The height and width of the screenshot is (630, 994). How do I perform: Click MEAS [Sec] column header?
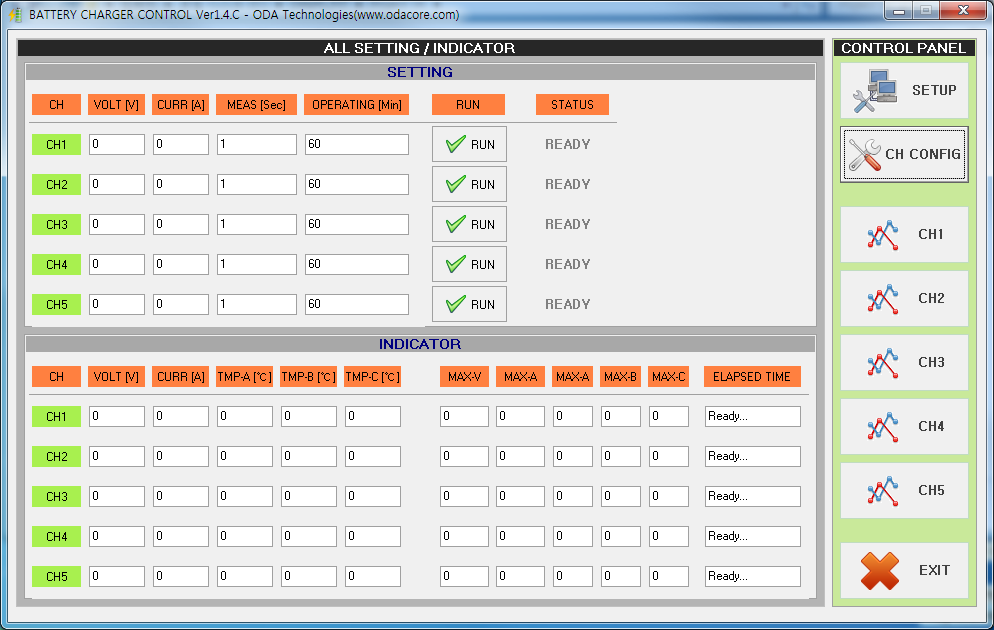[x=257, y=105]
